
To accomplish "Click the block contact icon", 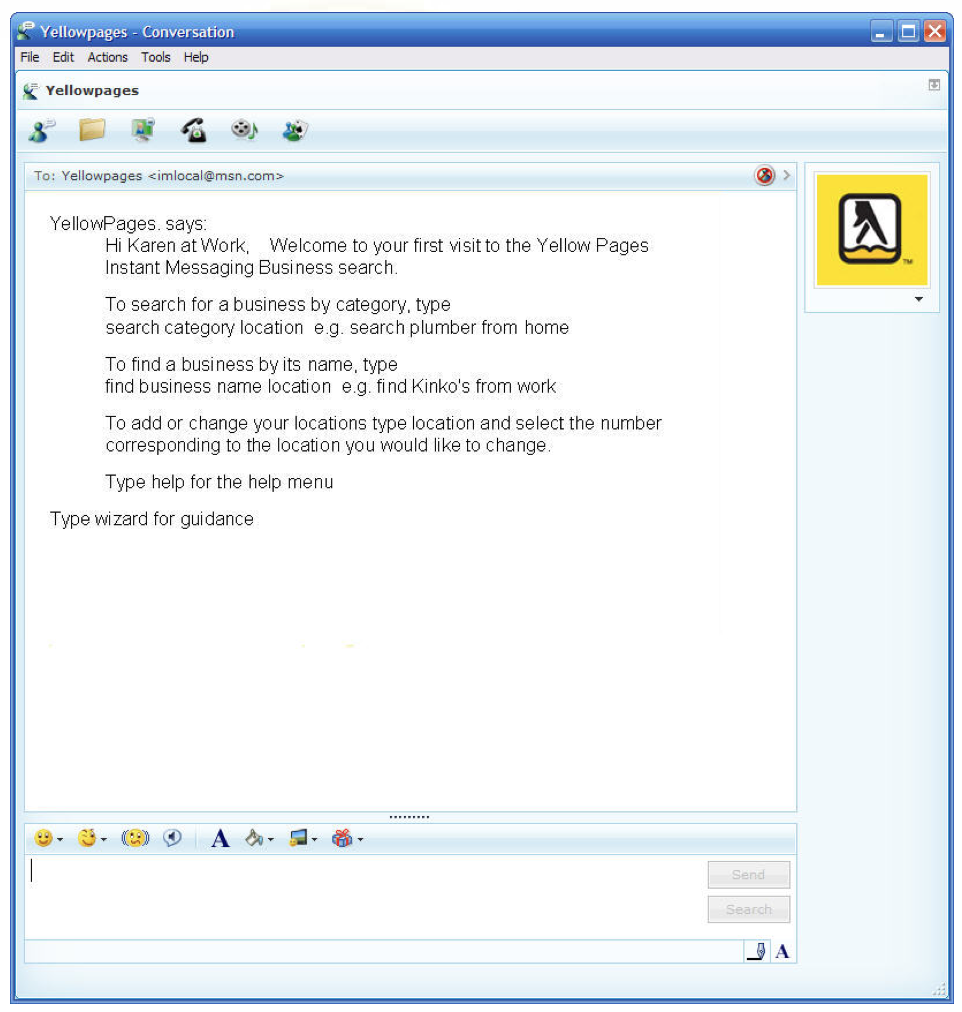I will [x=765, y=175].
